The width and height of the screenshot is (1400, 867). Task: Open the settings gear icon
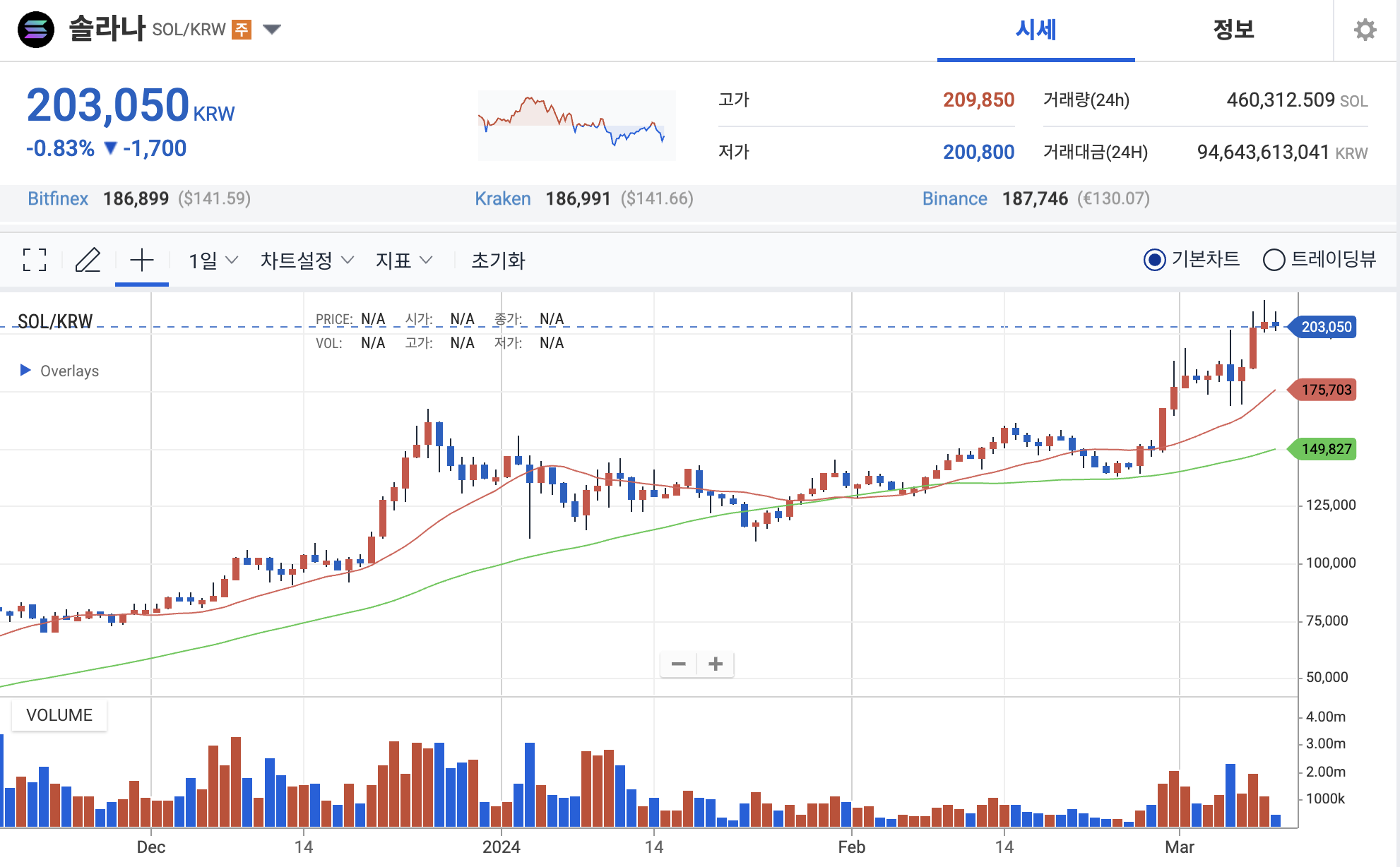(x=1365, y=30)
